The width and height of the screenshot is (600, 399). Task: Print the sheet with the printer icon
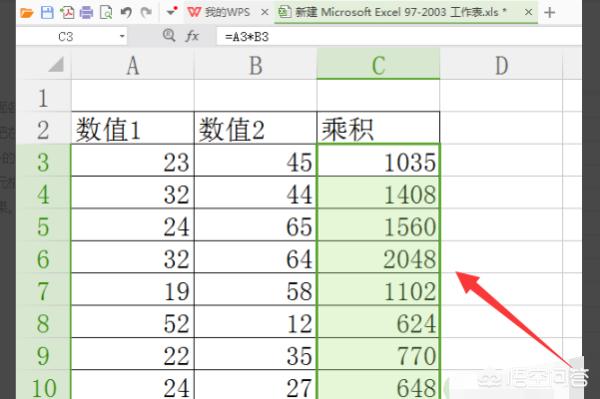click(86, 13)
